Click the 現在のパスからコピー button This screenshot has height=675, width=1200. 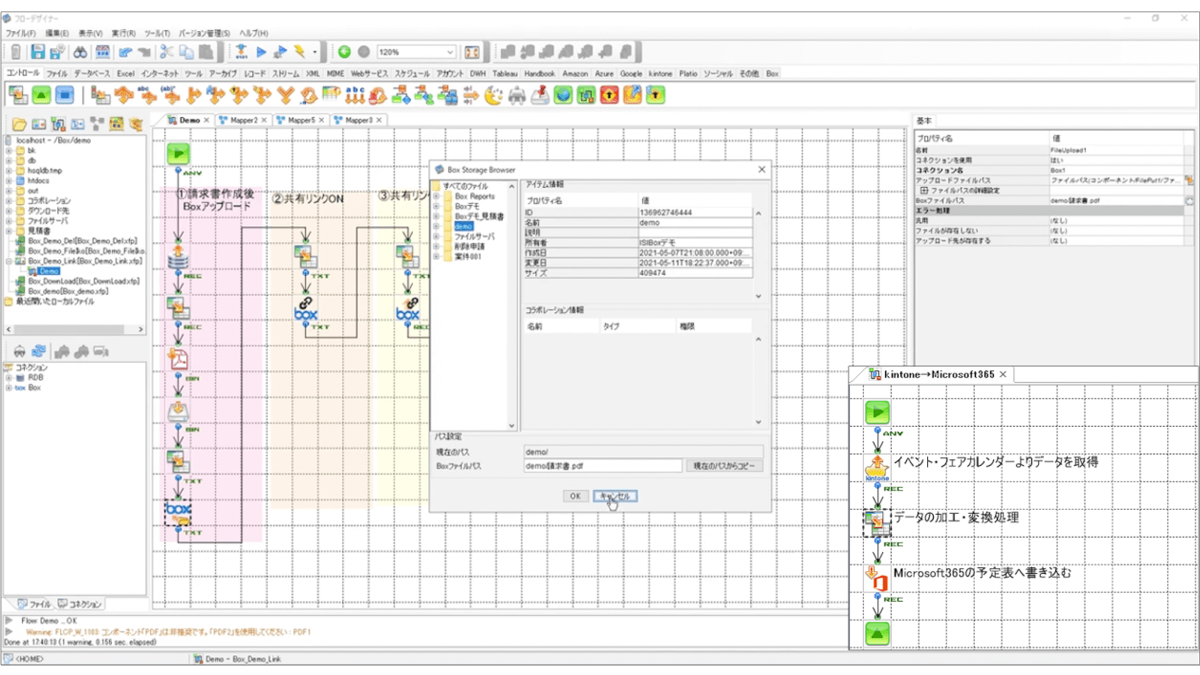[724, 466]
